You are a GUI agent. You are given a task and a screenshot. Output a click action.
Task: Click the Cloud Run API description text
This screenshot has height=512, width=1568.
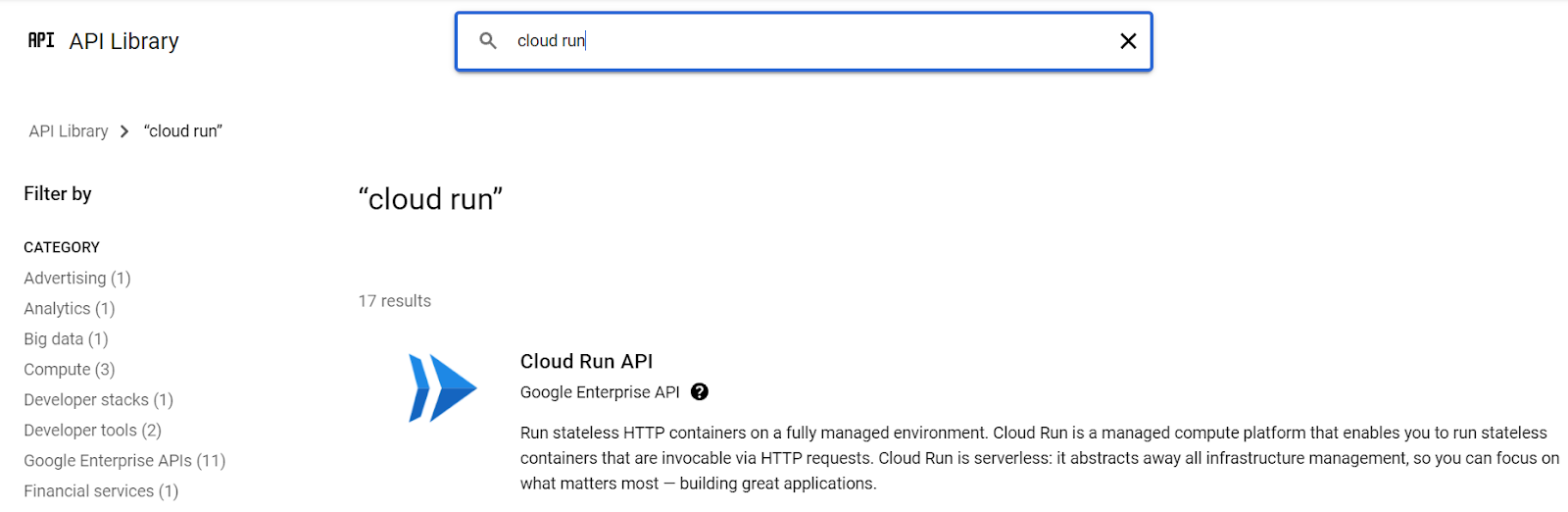(1040, 458)
